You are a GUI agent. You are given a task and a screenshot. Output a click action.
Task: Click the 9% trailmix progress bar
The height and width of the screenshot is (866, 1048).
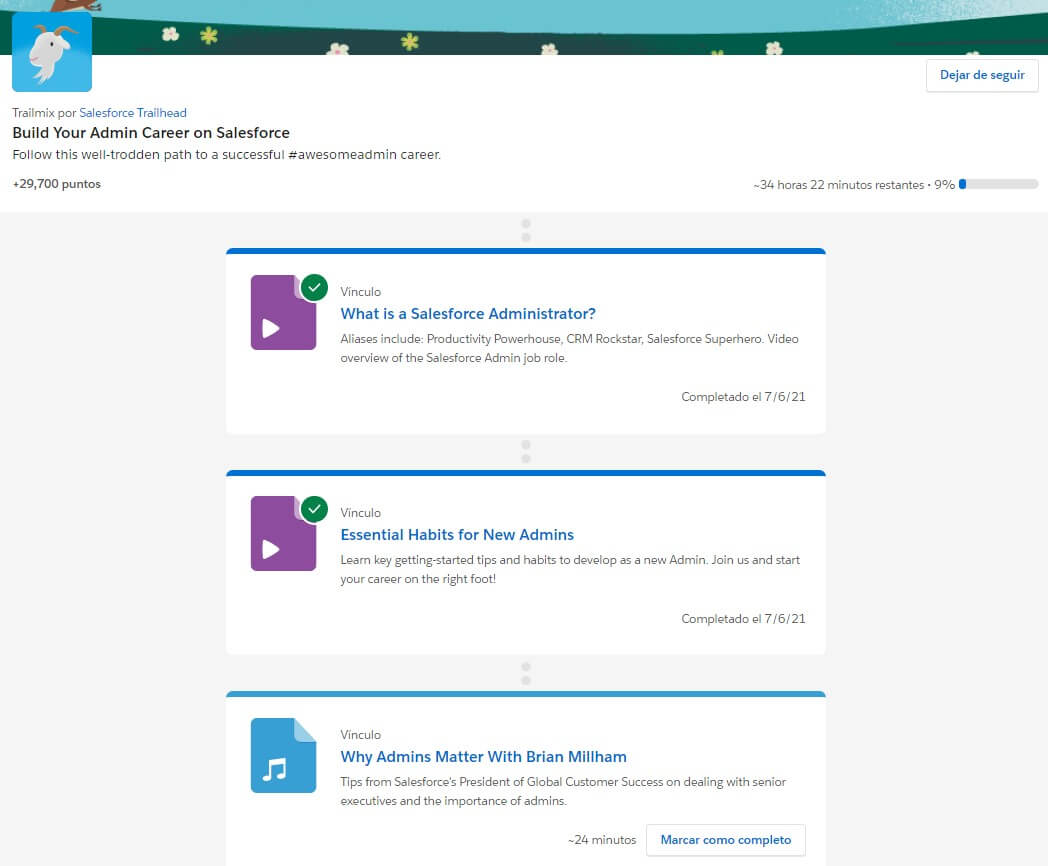click(x=998, y=184)
